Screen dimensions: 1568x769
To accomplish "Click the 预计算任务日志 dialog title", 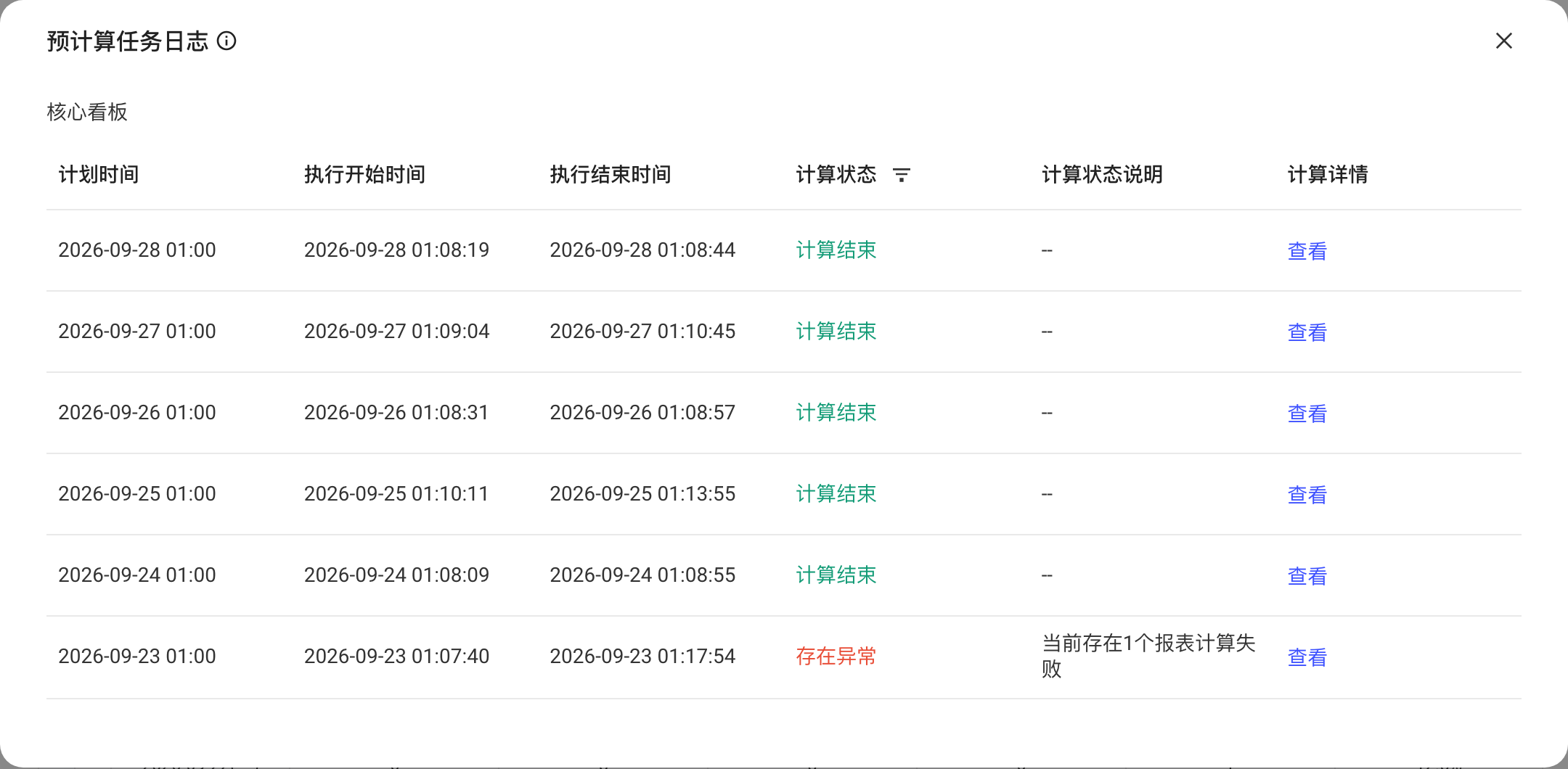I will (x=128, y=41).
